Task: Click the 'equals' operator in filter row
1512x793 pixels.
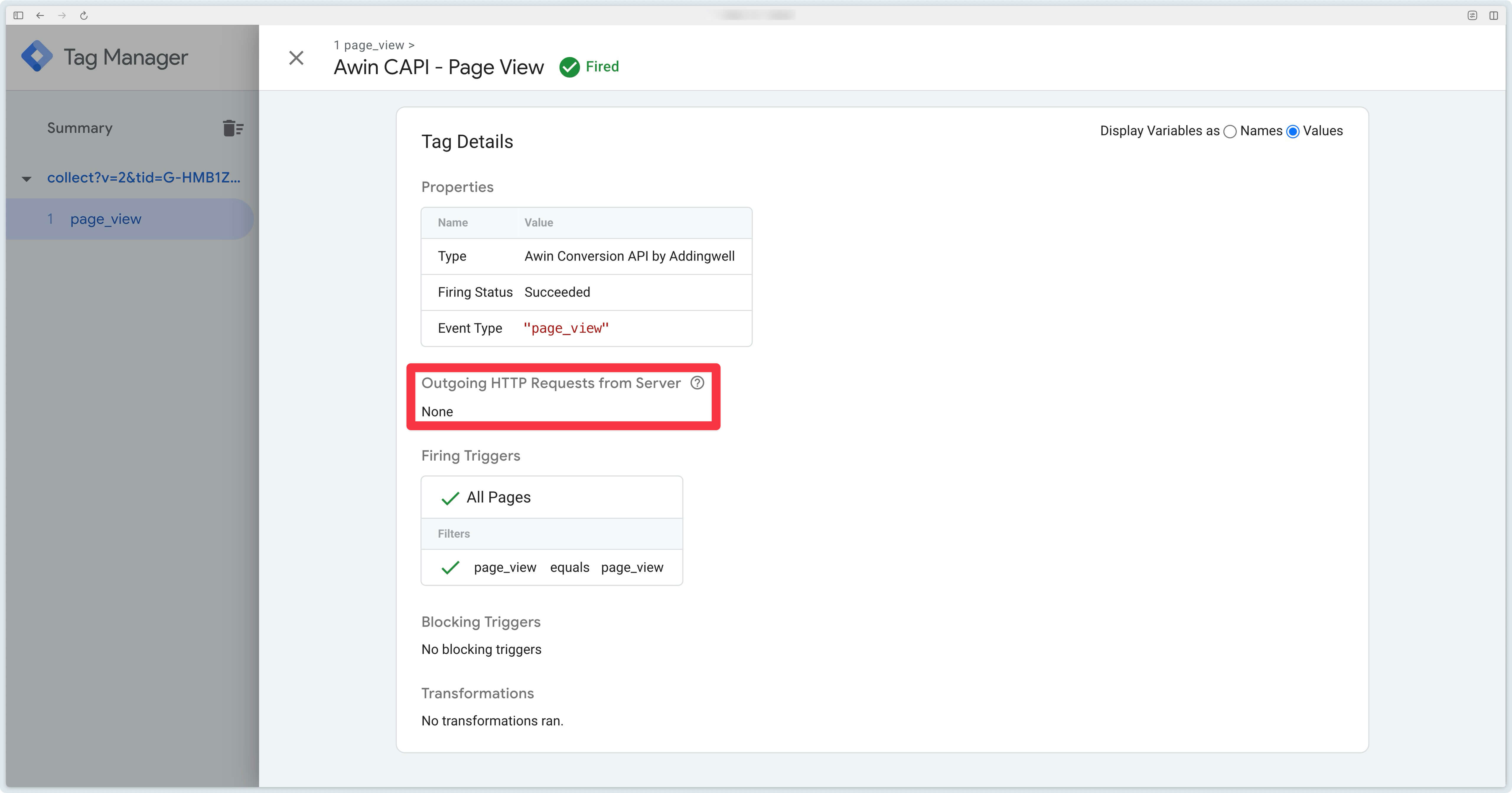Action: click(569, 567)
